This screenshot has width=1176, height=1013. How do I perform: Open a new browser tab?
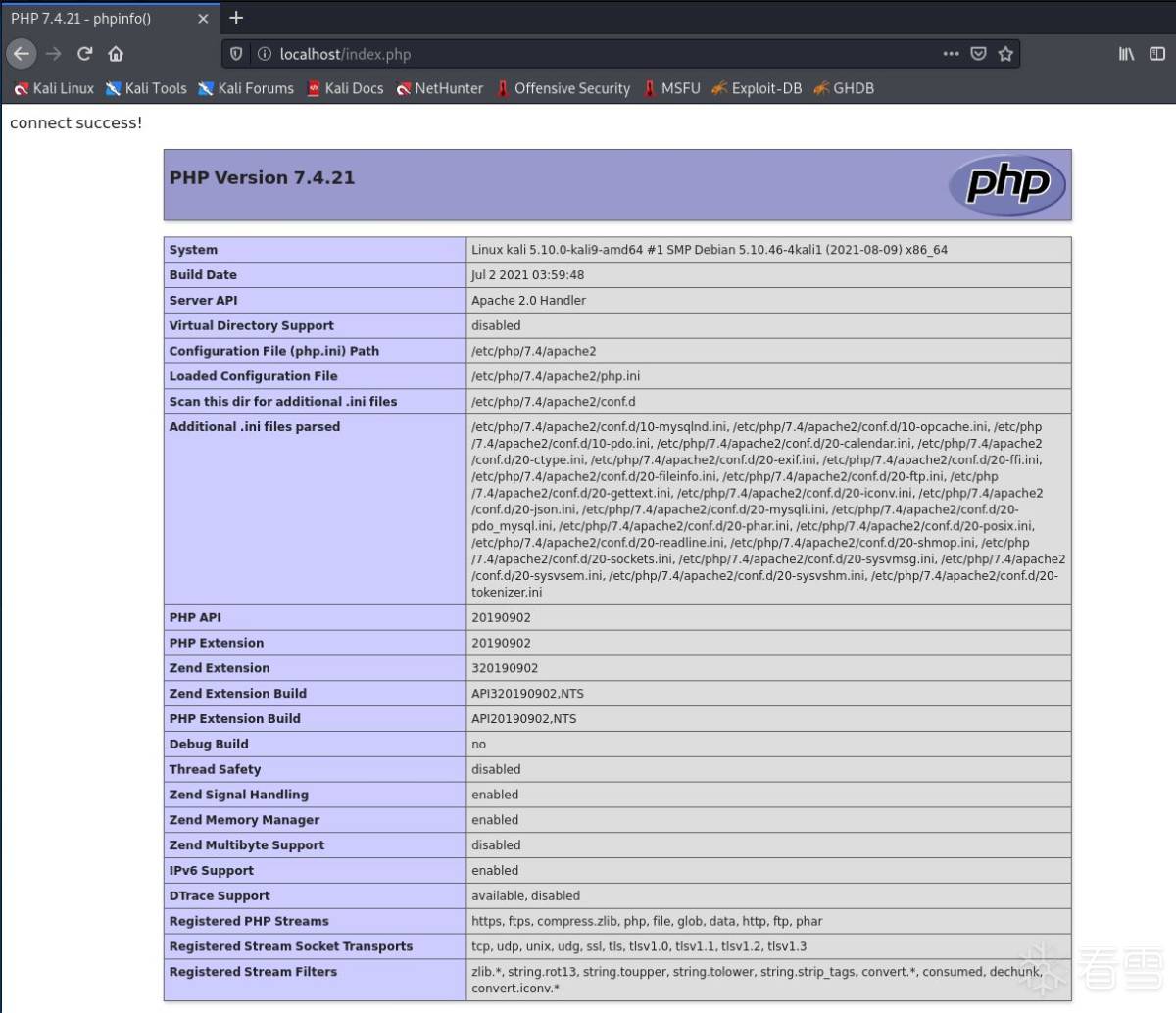click(x=236, y=18)
